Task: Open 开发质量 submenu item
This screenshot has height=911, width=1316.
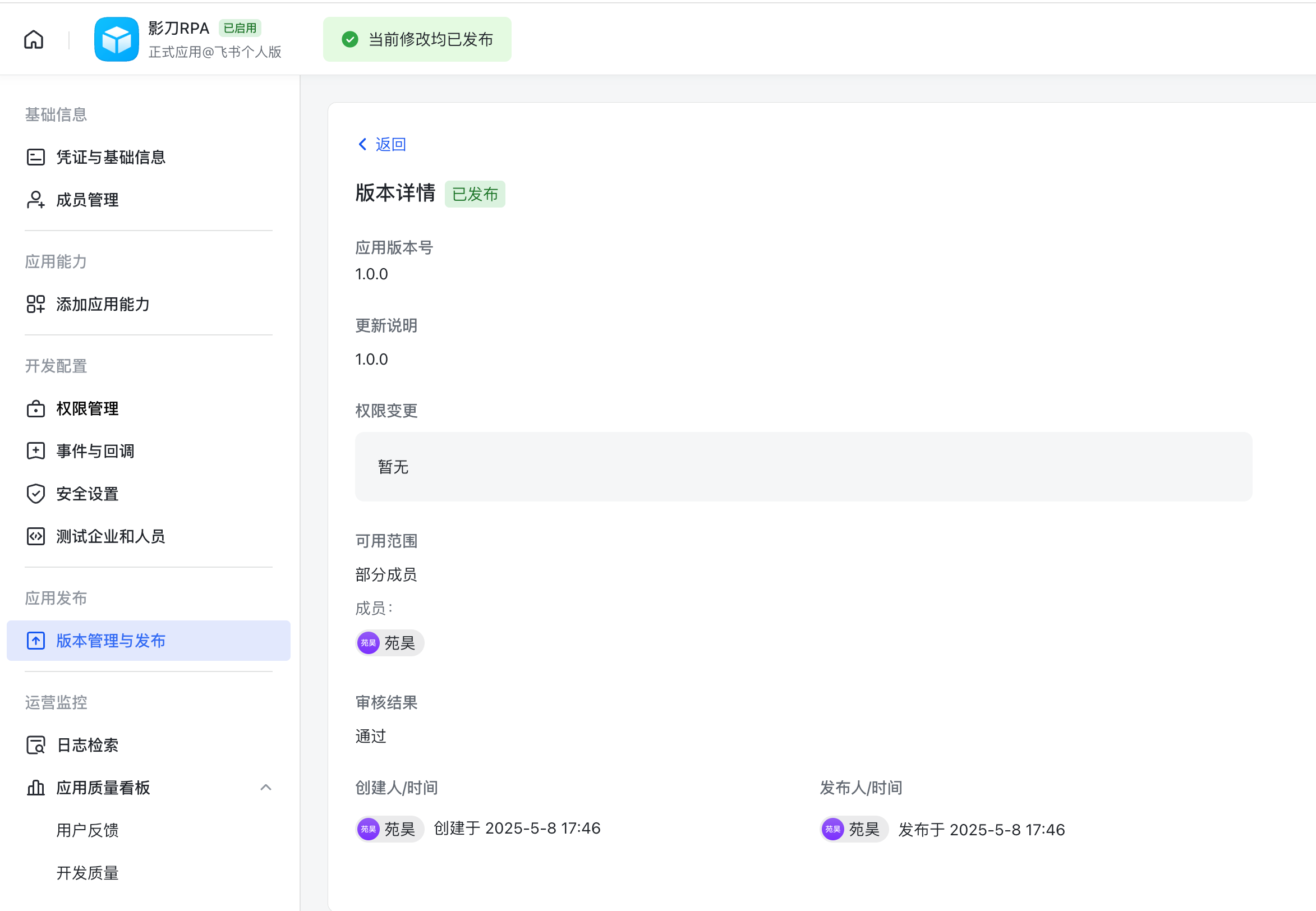Action: (88, 873)
